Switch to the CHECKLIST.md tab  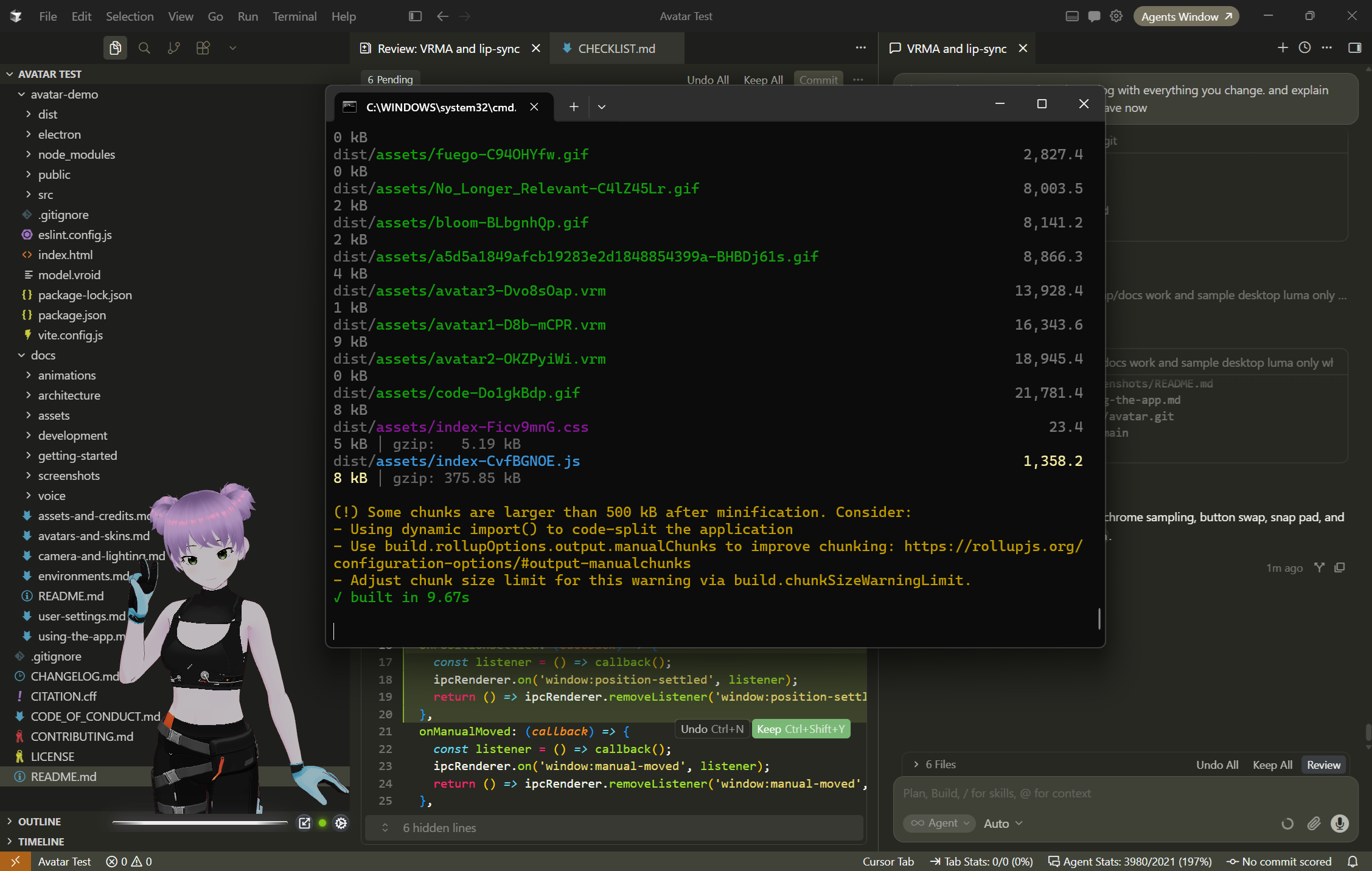616,49
